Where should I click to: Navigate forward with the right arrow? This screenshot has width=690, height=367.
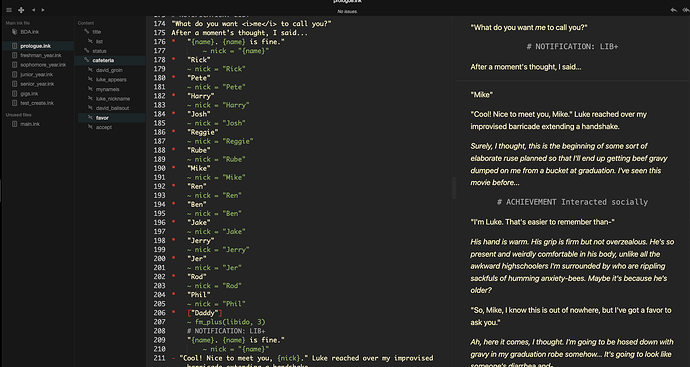point(43,10)
